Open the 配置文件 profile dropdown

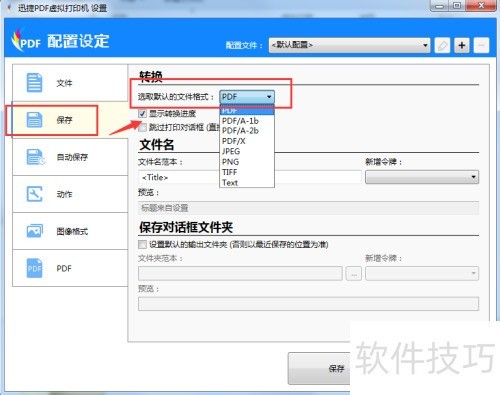349,45
